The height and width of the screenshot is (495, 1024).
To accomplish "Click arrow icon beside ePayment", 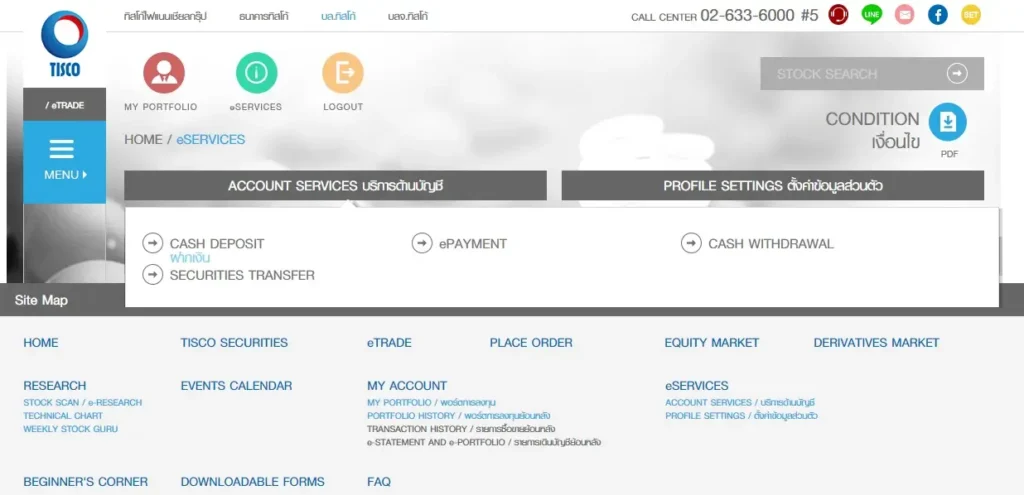I will pyautogui.click(x=422, y=244).
